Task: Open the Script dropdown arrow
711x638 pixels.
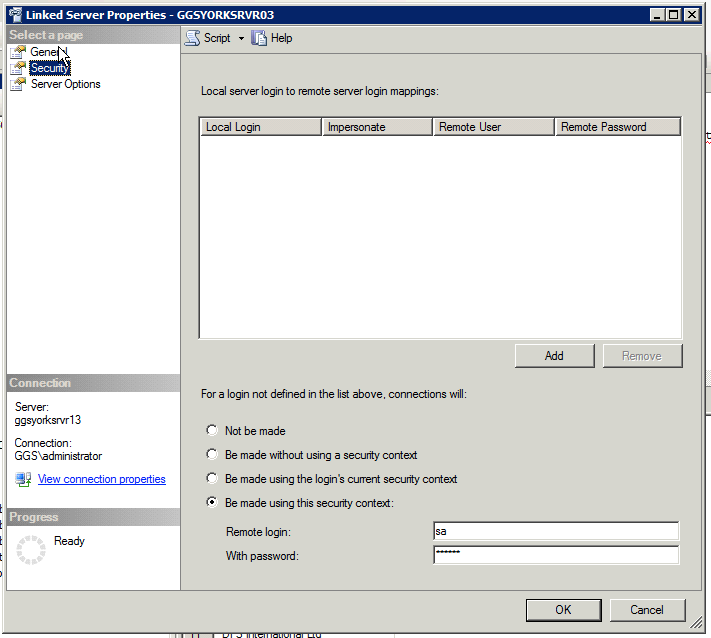Action: coord(241,39)
